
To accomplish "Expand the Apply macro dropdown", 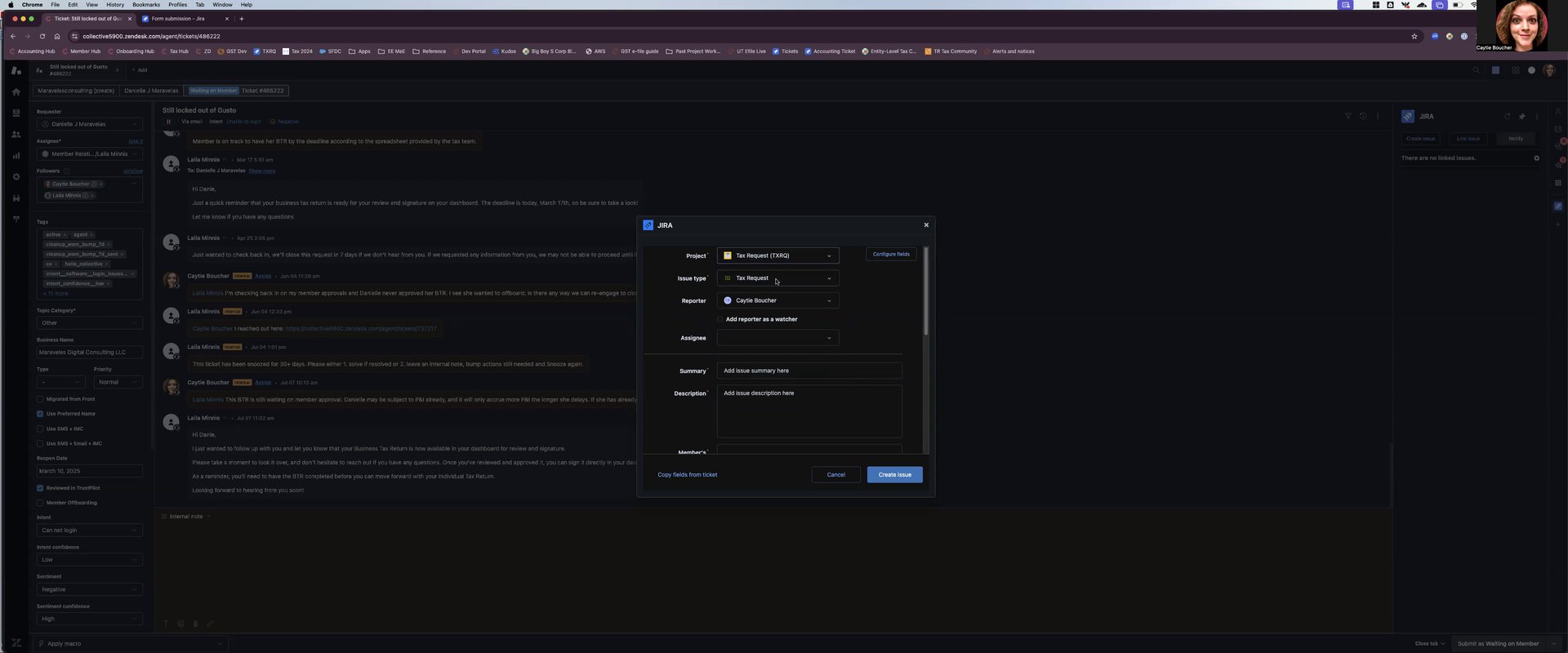I will [131, 644].
